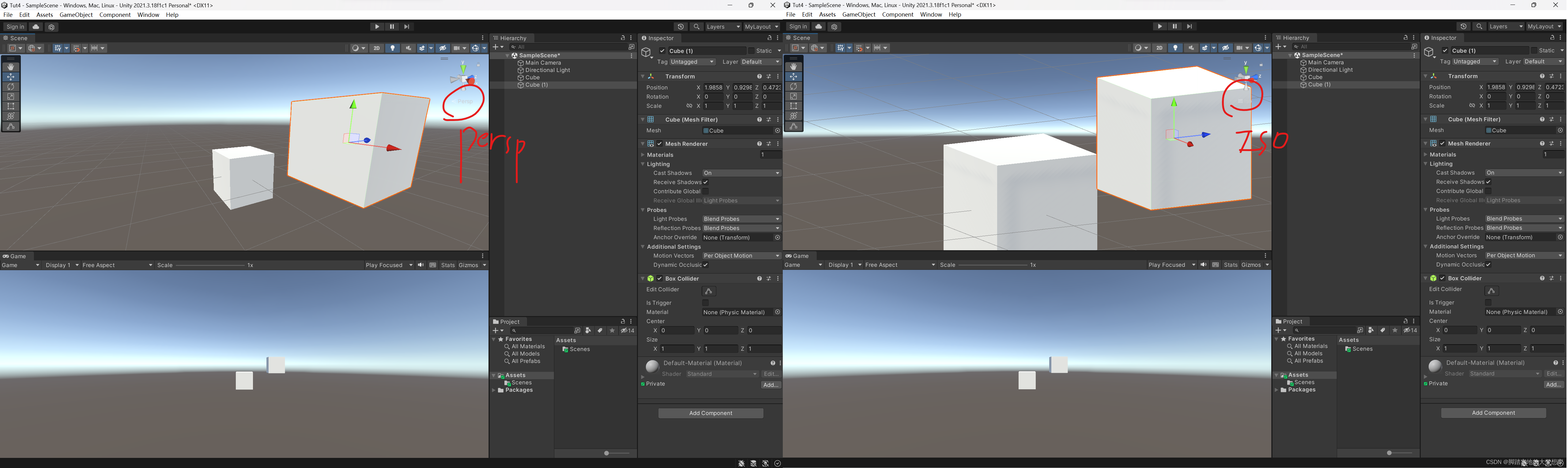Open Component menu in left Unity window

coord(115,15)
